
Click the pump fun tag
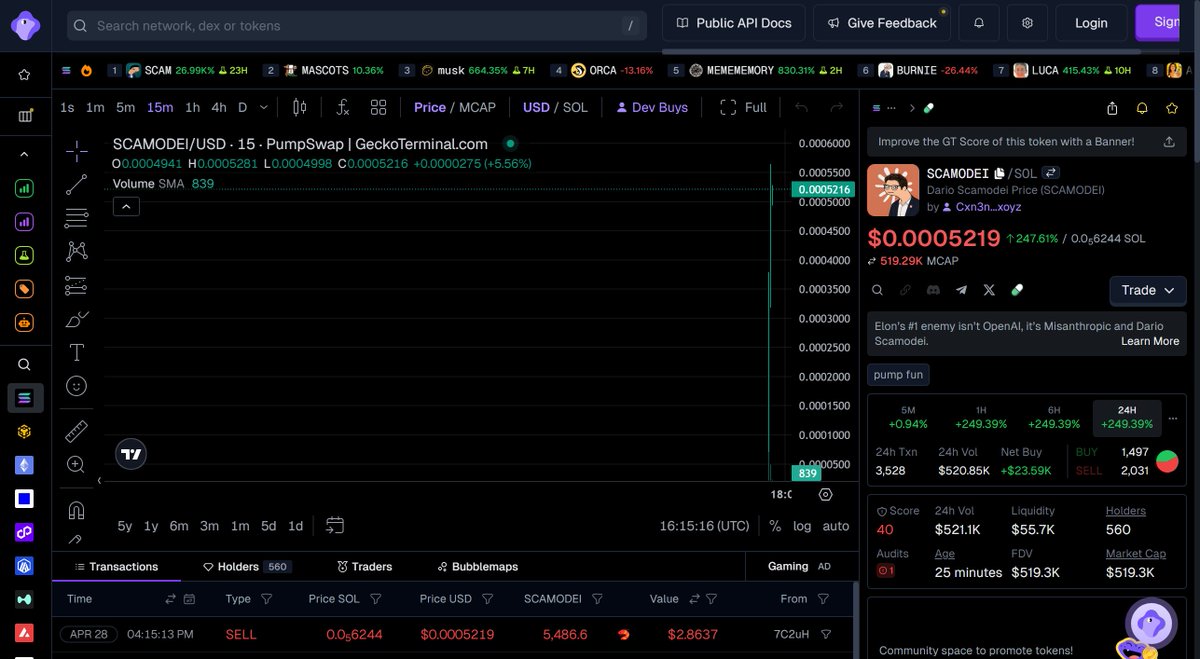point(898,375)
